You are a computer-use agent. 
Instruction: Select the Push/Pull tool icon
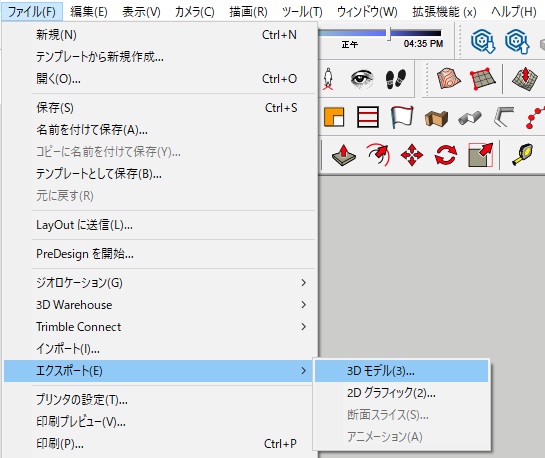343,155
